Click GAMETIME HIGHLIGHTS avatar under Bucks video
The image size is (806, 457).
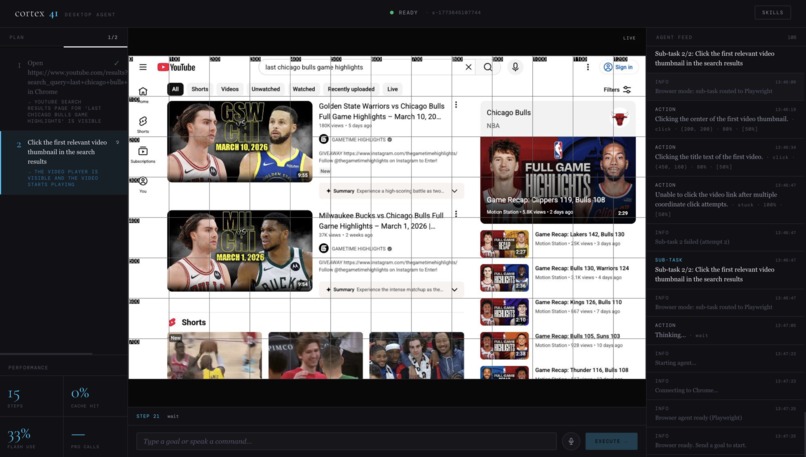(x=323, y=248)
